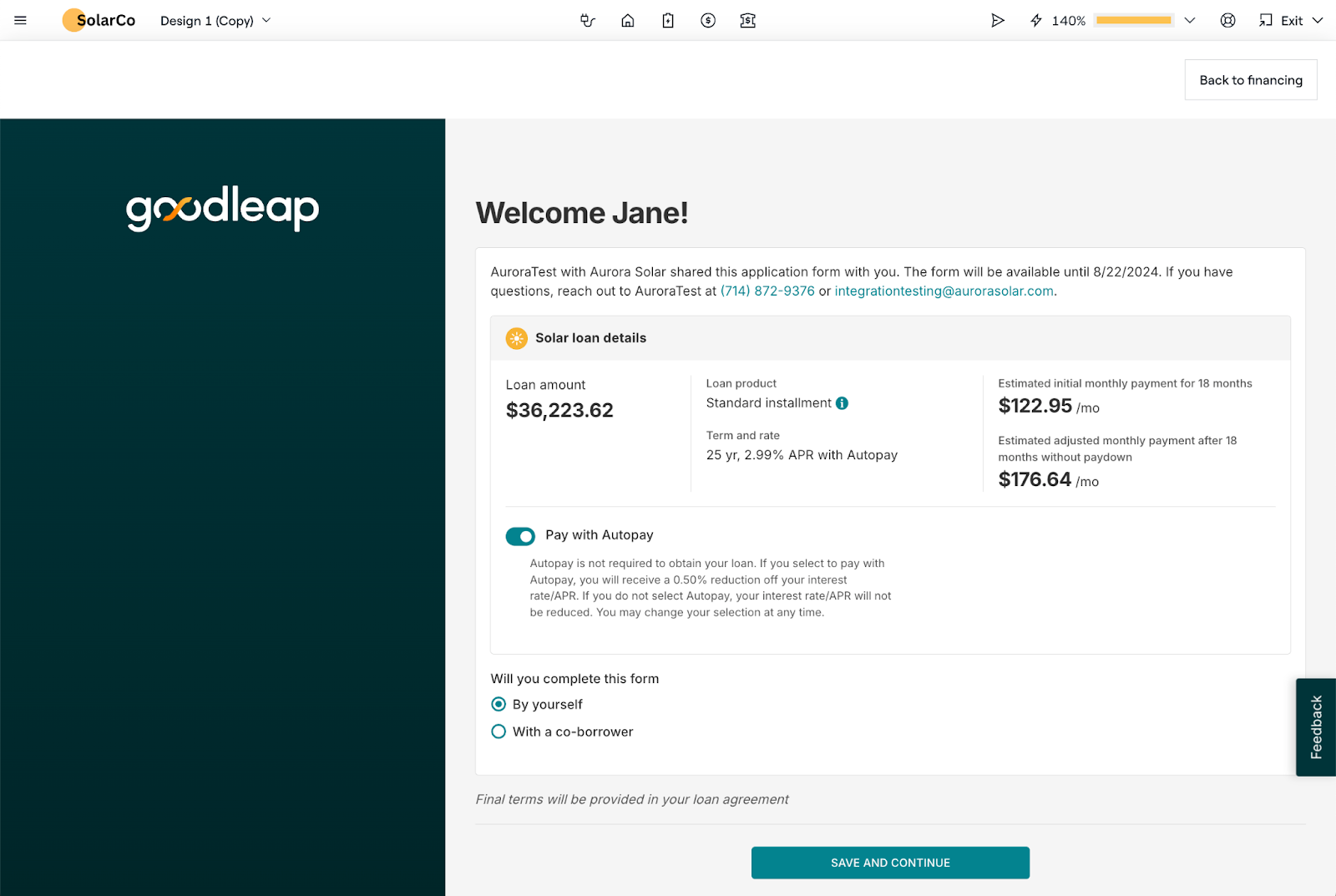Click the Back to financing button
The width and height of the screenshot is (1336, 896).
tap(1250, 80)
